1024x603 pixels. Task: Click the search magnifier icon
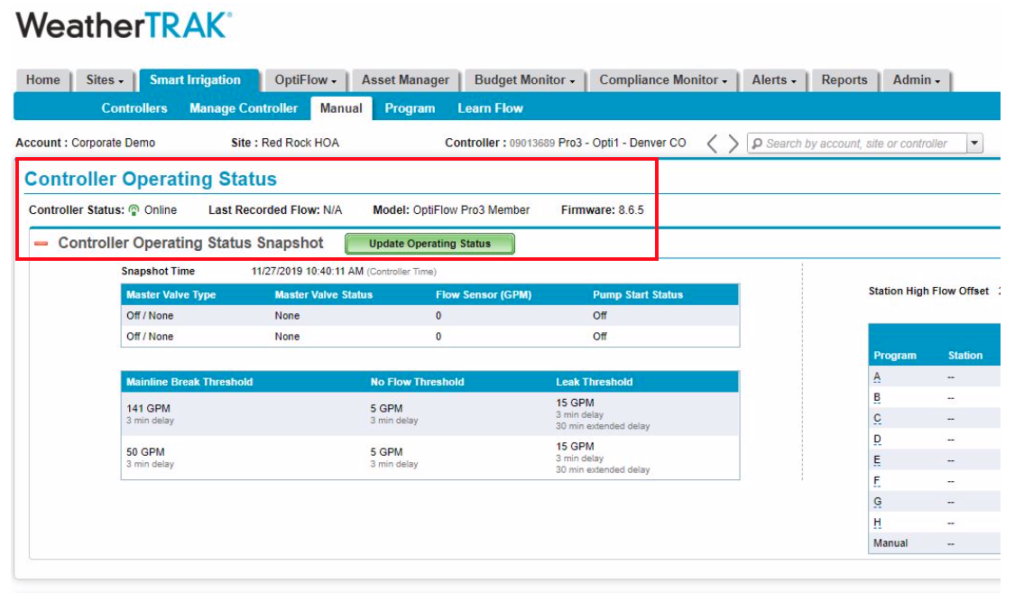click(757, 143)
